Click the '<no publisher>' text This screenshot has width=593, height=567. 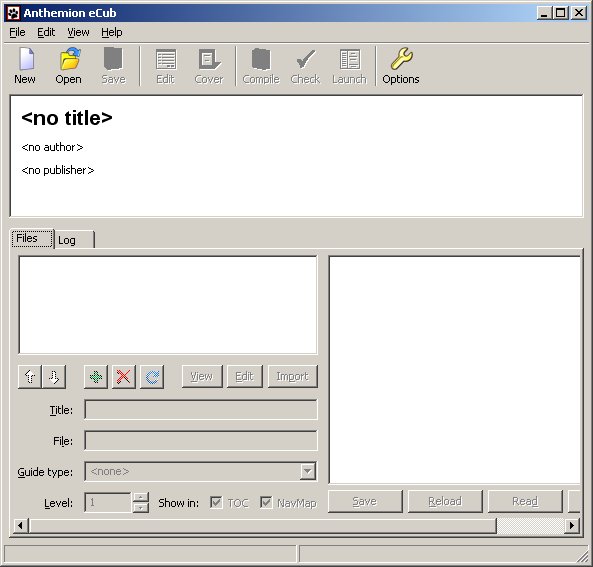pos(58,170)
